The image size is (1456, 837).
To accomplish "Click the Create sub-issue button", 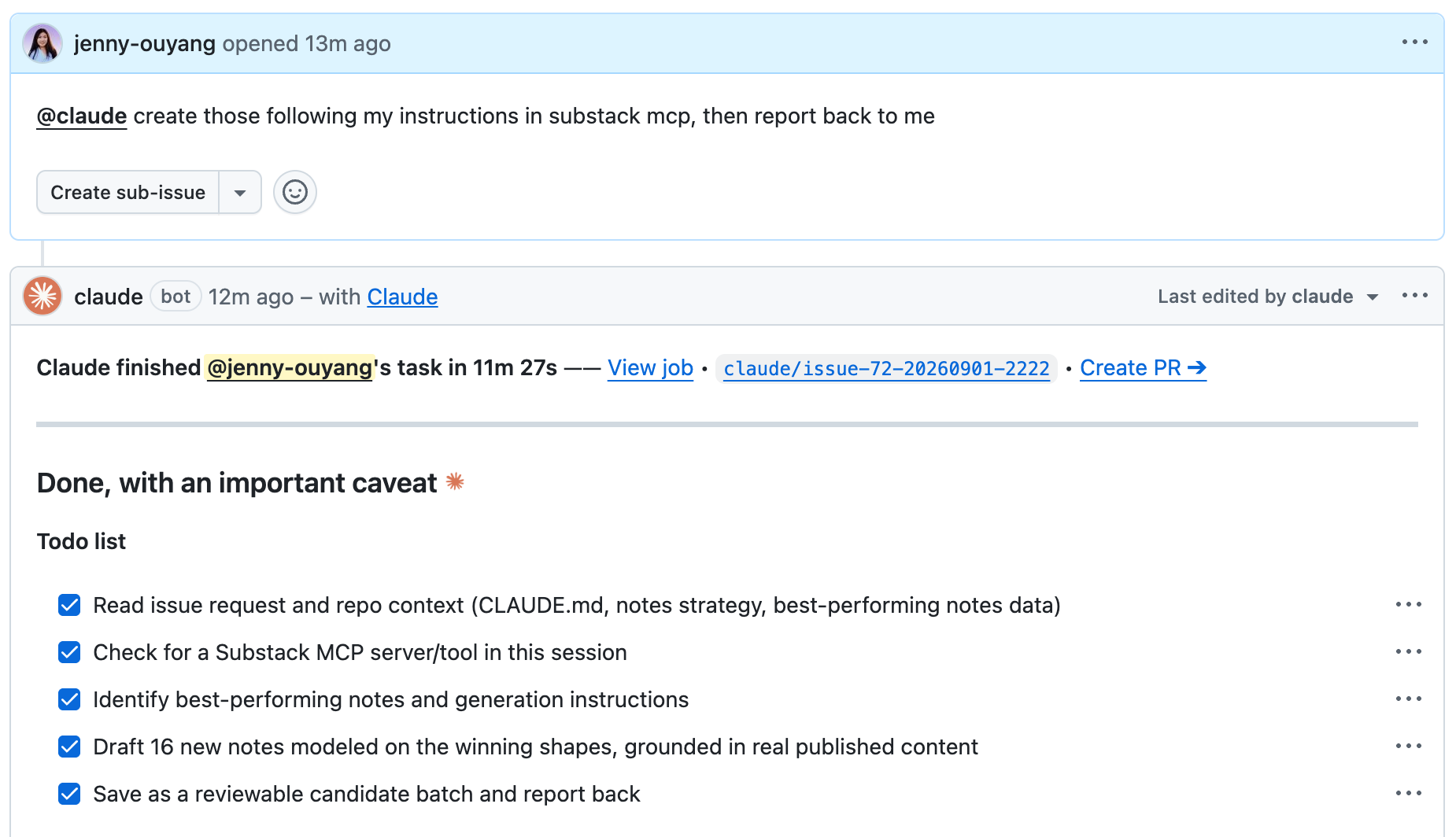I will (x=128, y=193).
